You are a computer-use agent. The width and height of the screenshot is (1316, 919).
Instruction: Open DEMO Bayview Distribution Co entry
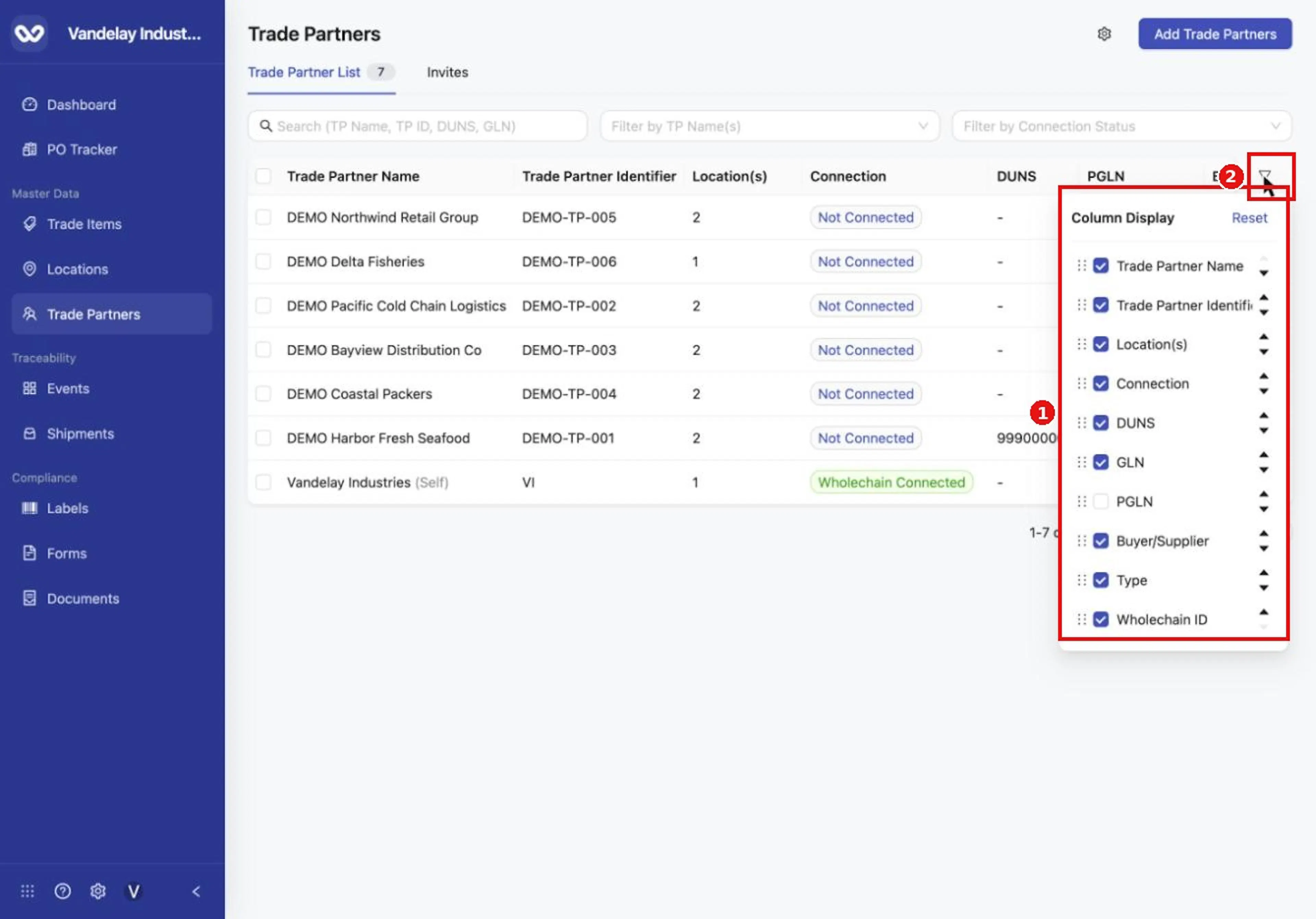[x=383, y=350]
